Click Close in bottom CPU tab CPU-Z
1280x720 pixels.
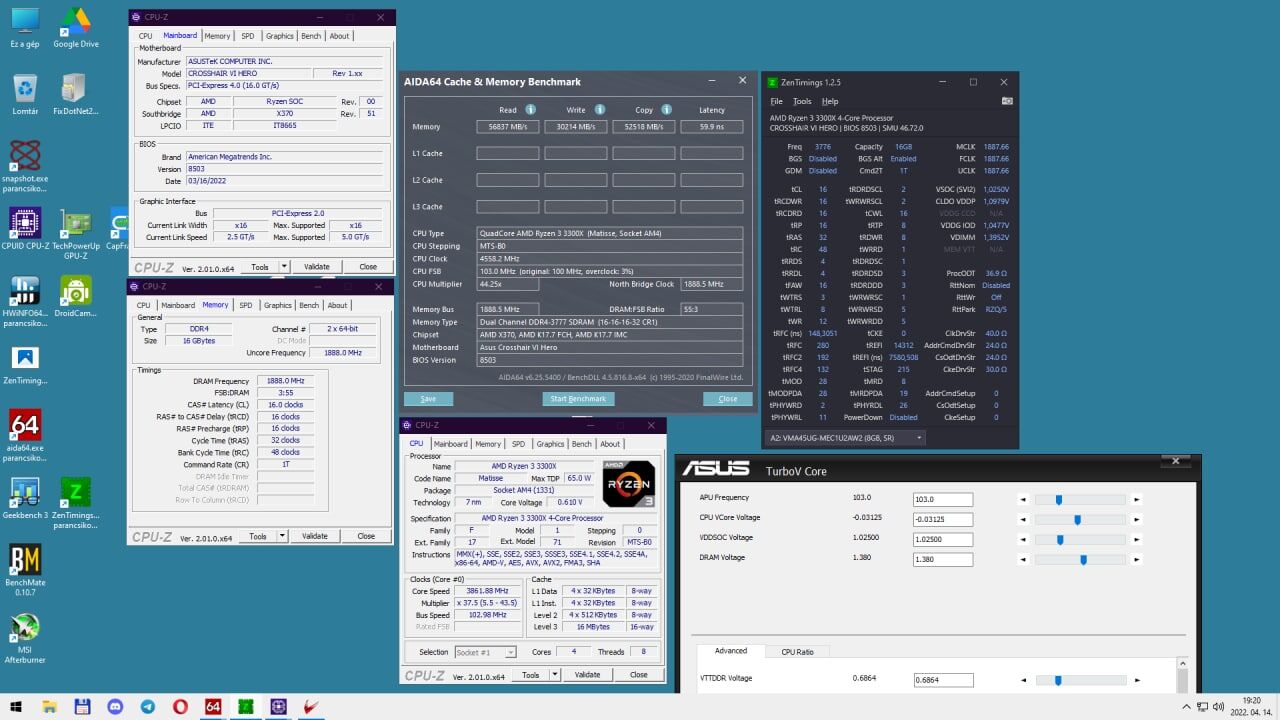coord(638,675)
